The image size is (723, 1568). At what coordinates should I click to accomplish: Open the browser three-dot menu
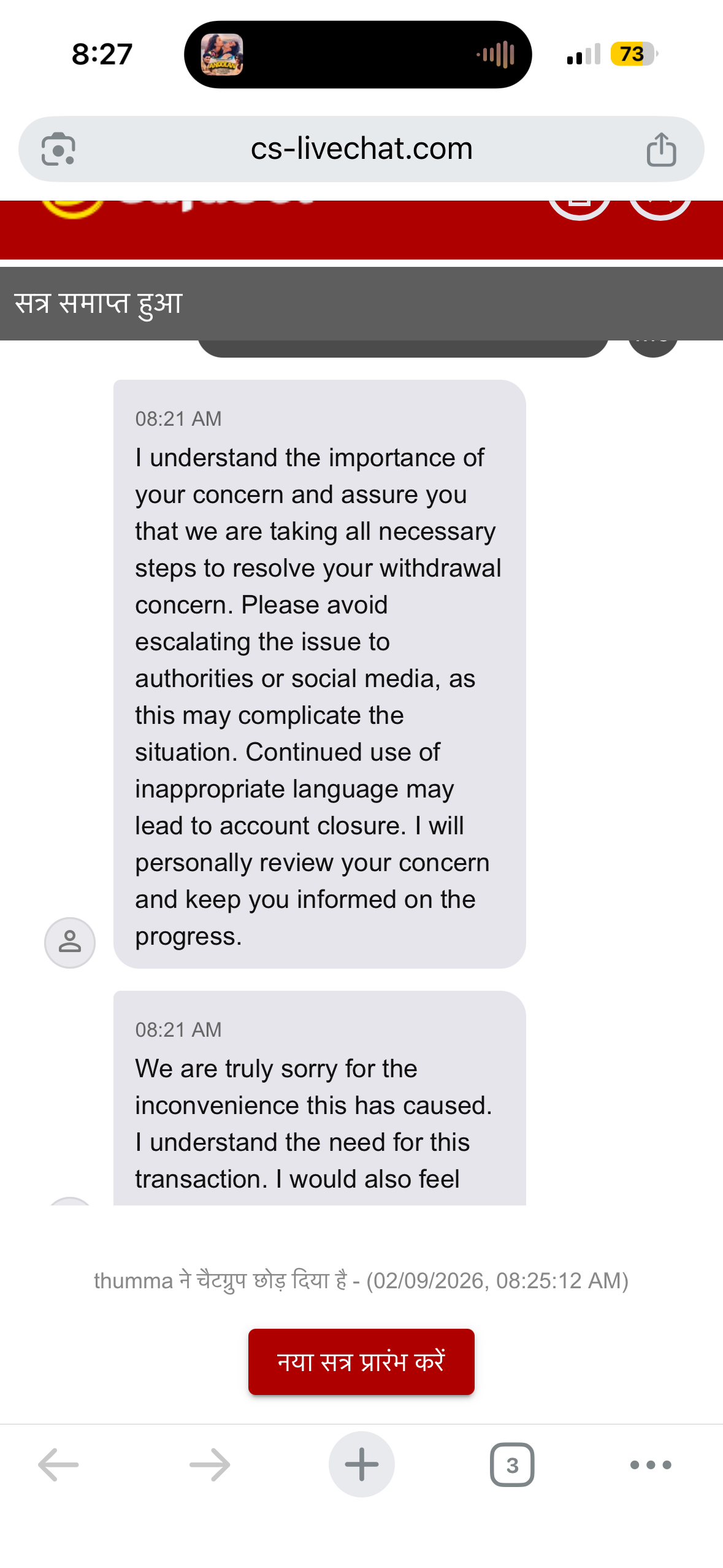coord(651,1464)
